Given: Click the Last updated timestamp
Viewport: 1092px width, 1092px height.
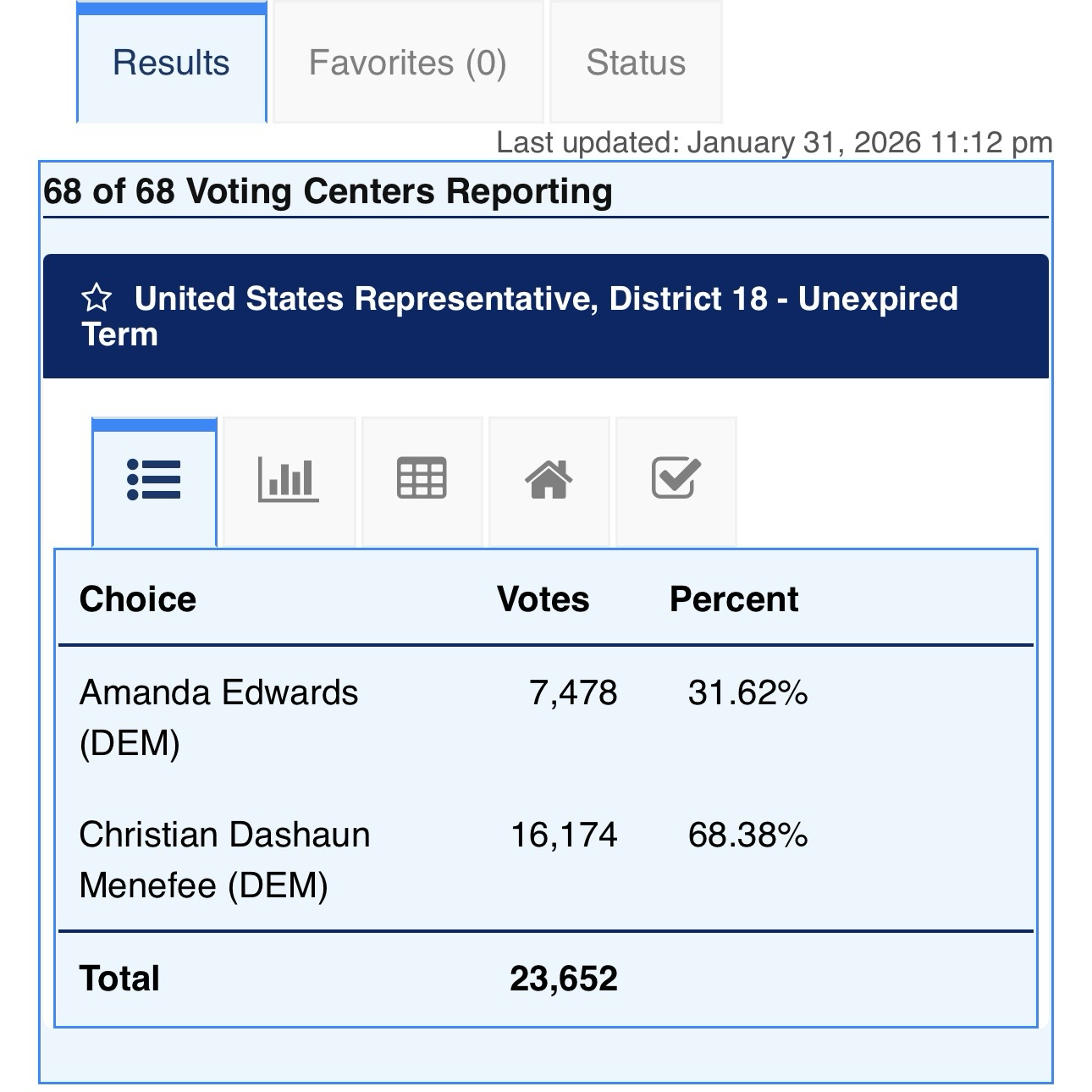Looking at the screenshot, I should (774, 142).
